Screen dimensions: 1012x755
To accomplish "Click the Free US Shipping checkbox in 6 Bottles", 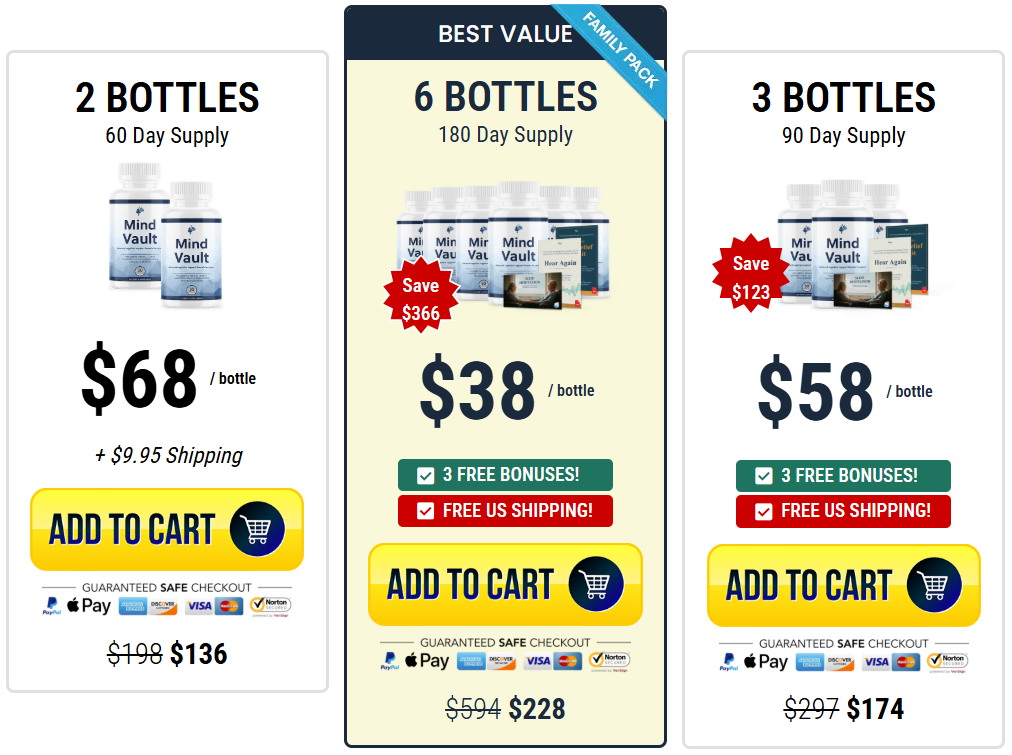I will pos(426,511).
